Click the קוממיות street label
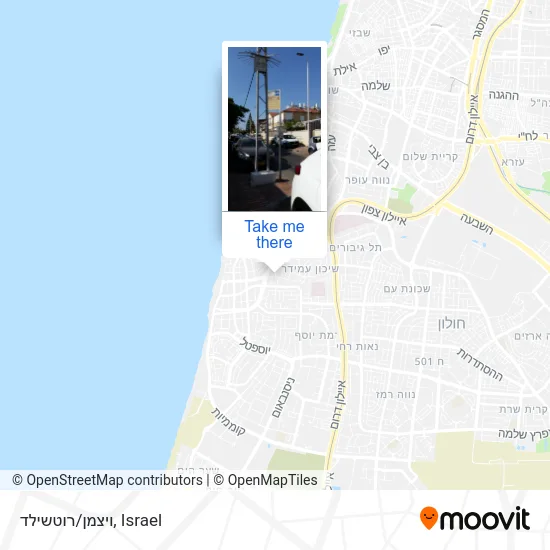This screenshot has height=550, width=550. (228, 421)
